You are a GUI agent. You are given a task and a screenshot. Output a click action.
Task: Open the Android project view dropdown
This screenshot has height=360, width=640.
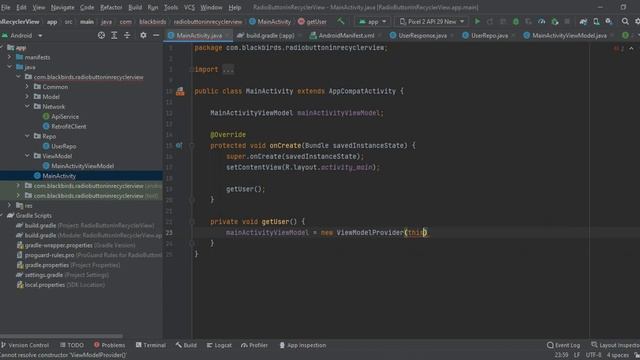tap(22, 36)
